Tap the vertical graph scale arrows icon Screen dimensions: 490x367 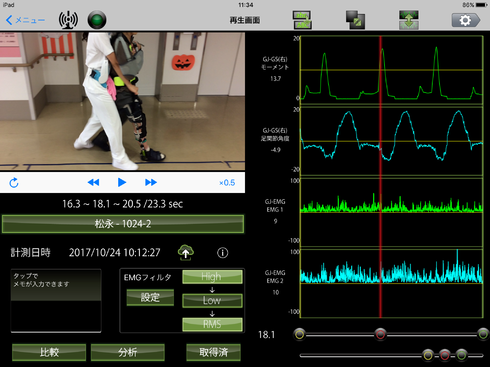point(409,20)
